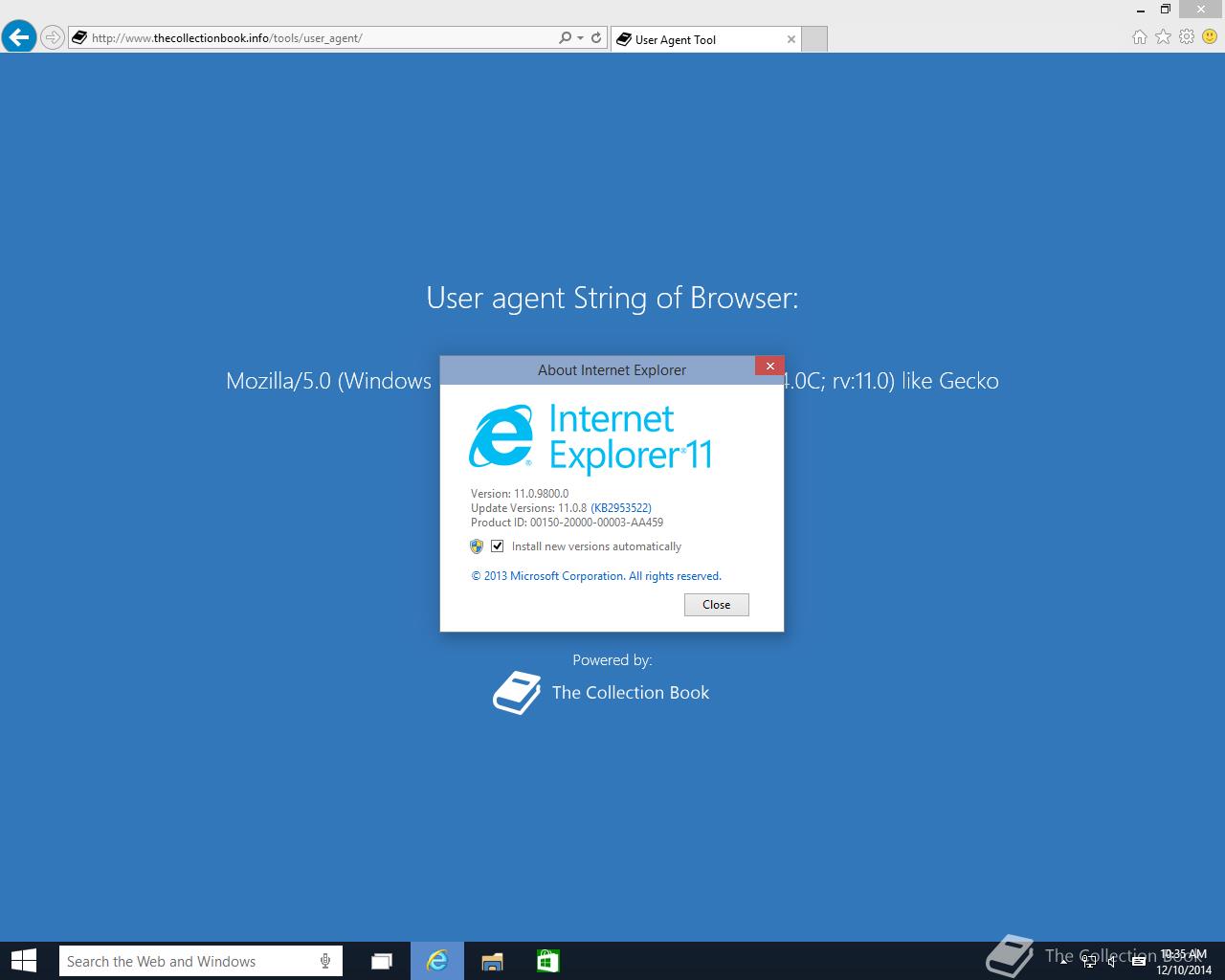
Task: Open the Microsoft Corporation copyright link
Action: pyautogui.click(x=596, y=576)
